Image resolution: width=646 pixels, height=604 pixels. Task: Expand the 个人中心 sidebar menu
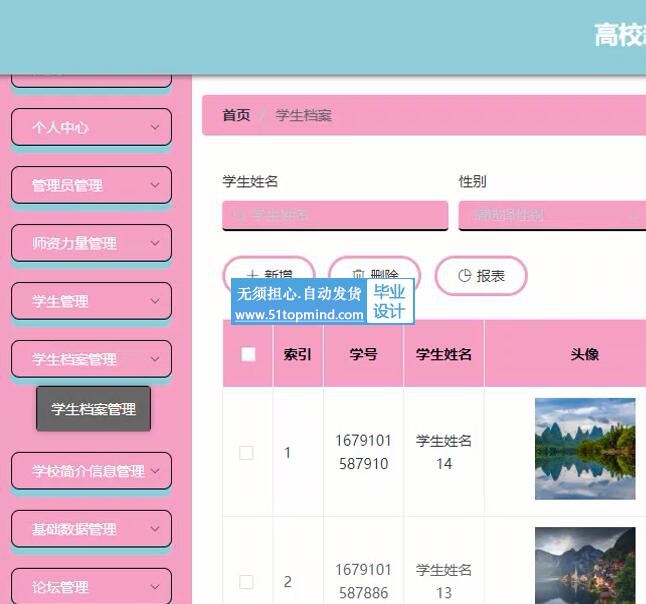(91, 127)
